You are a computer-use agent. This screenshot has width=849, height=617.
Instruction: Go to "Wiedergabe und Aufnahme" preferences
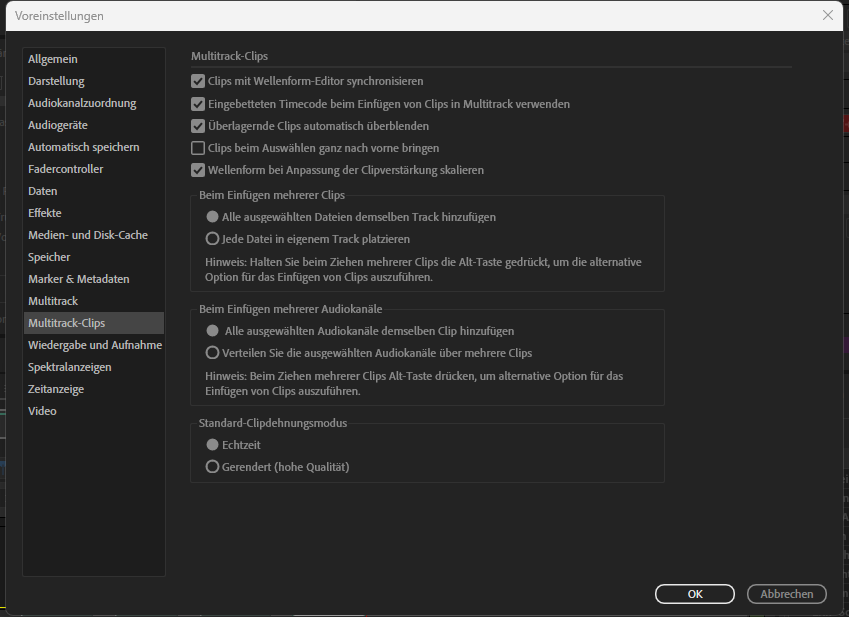point(93,344)
